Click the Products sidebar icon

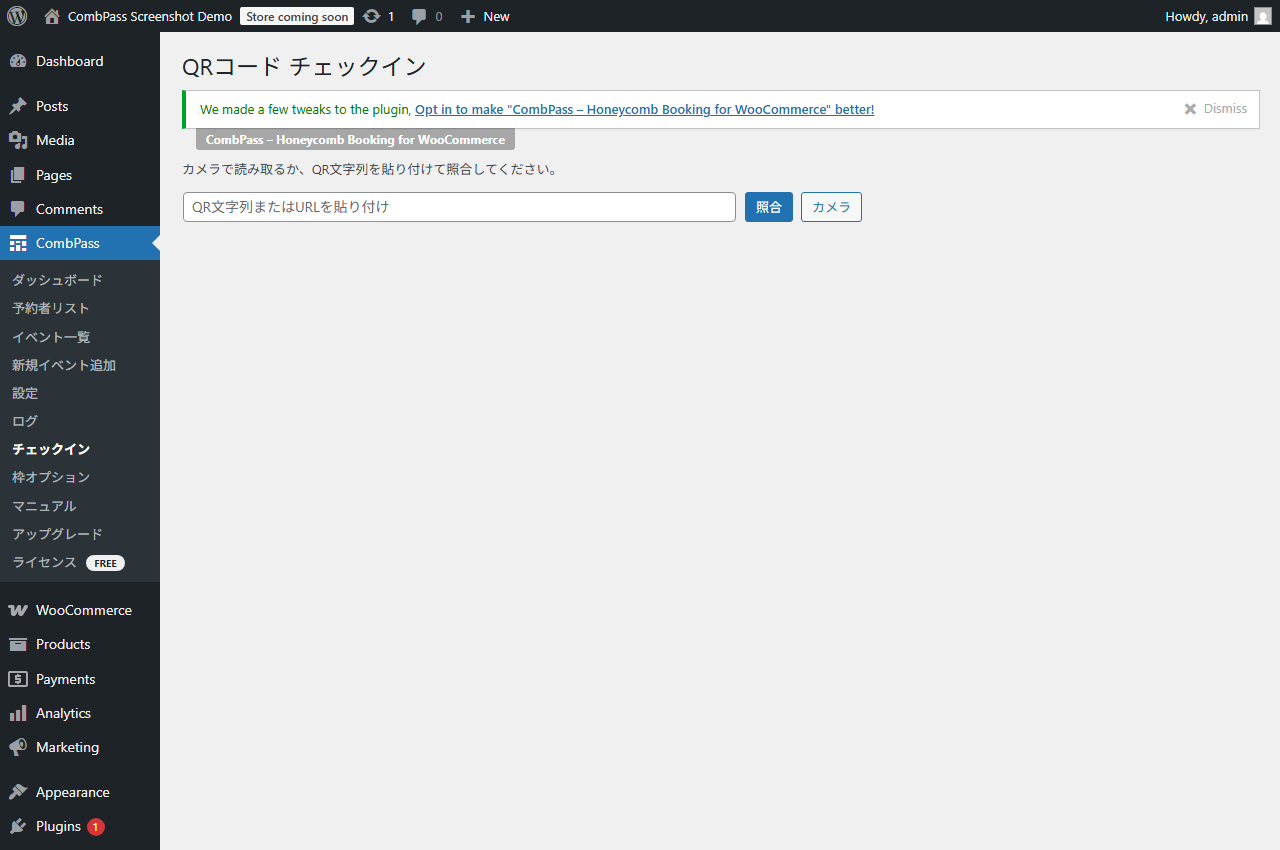[x=20, y=644]
